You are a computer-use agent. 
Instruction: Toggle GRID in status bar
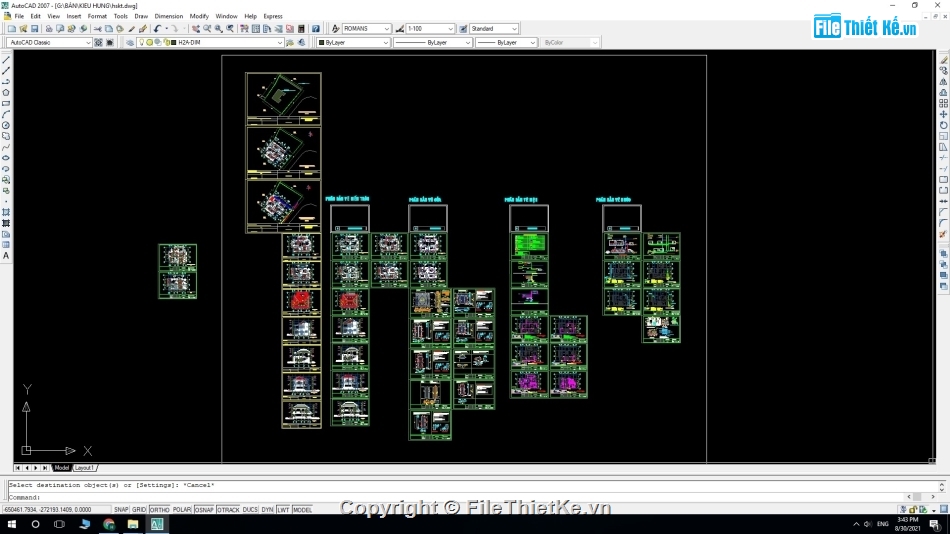click(x=139, y=510)
